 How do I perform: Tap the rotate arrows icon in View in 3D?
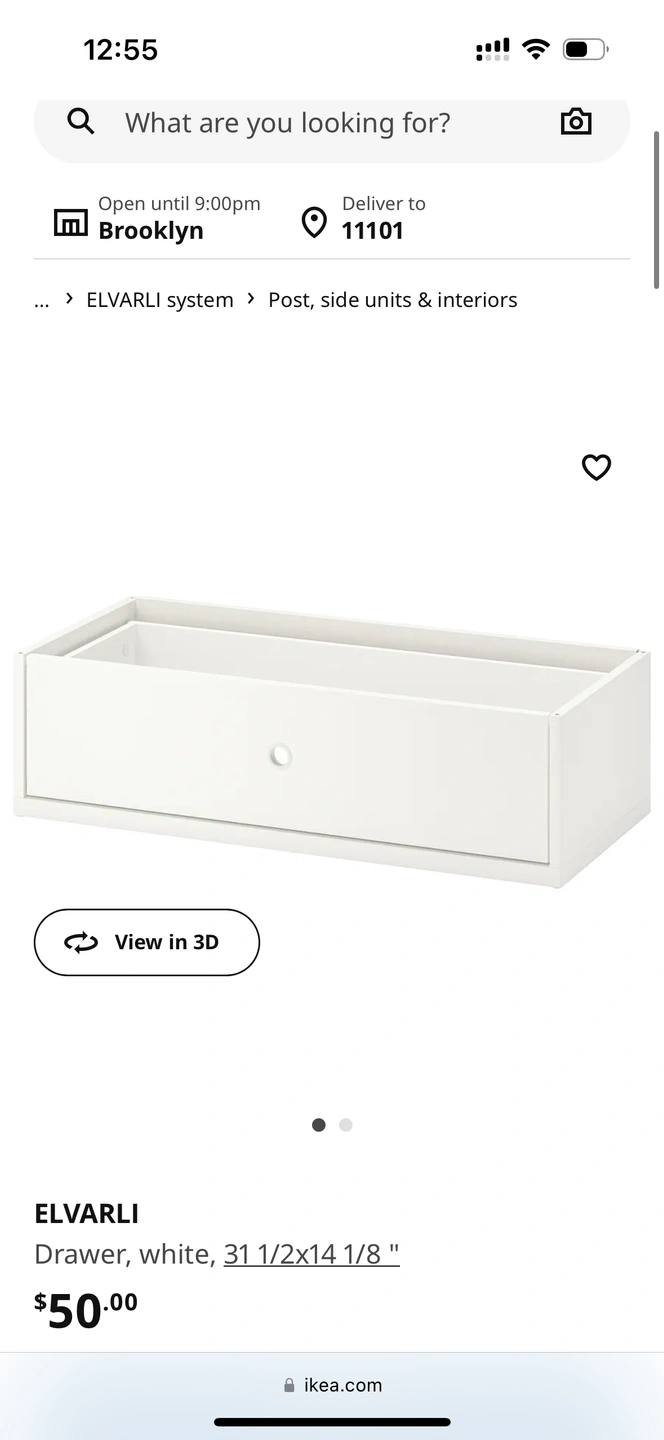81,942
